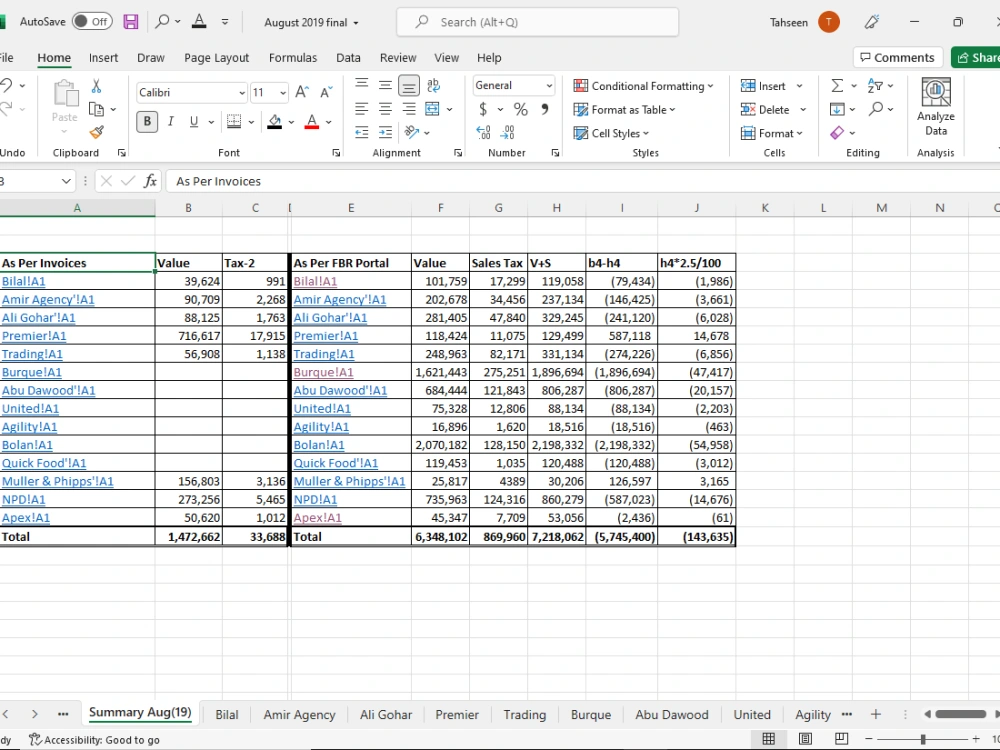
Task: Click the Borders icon
Action: point(234,121)
